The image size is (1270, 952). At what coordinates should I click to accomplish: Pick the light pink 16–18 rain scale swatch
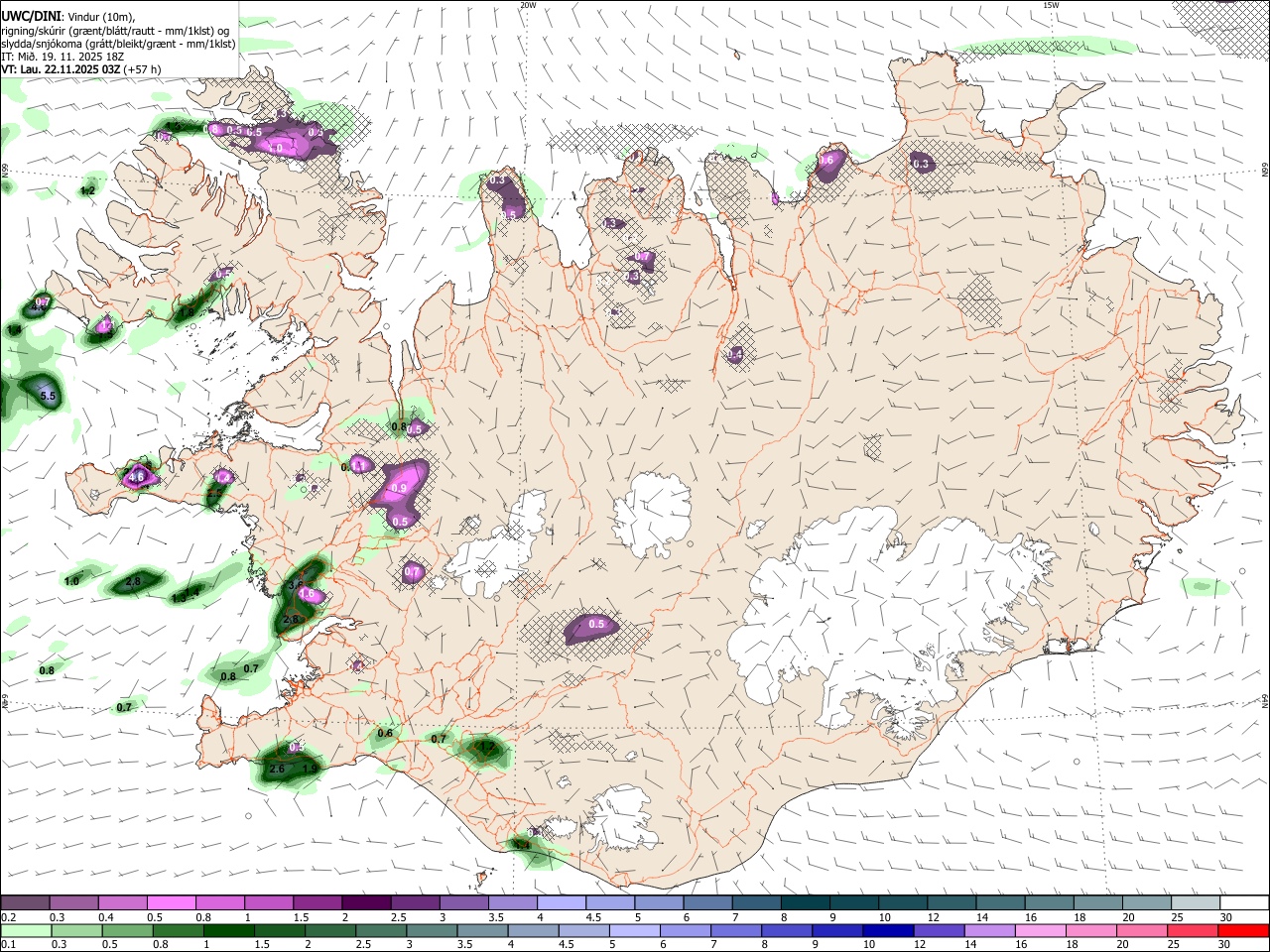point(1041,930)
